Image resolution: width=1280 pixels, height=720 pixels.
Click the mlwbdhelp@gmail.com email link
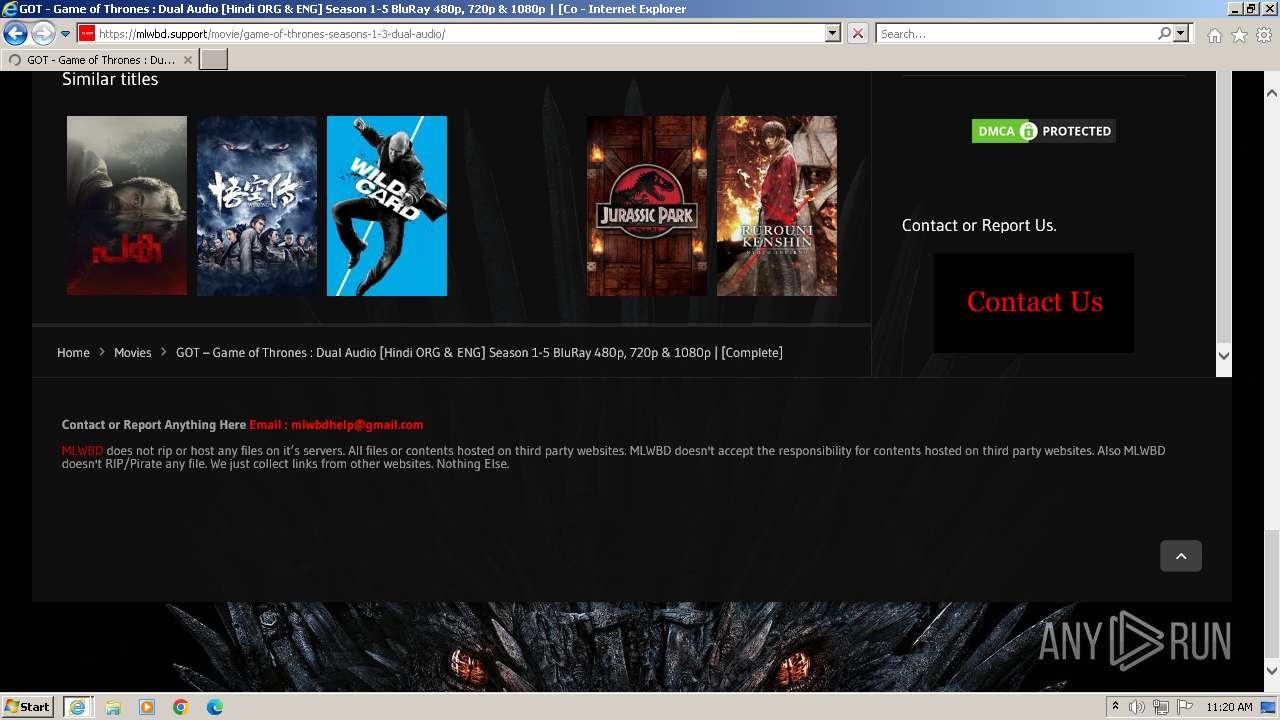coord(357,425)
